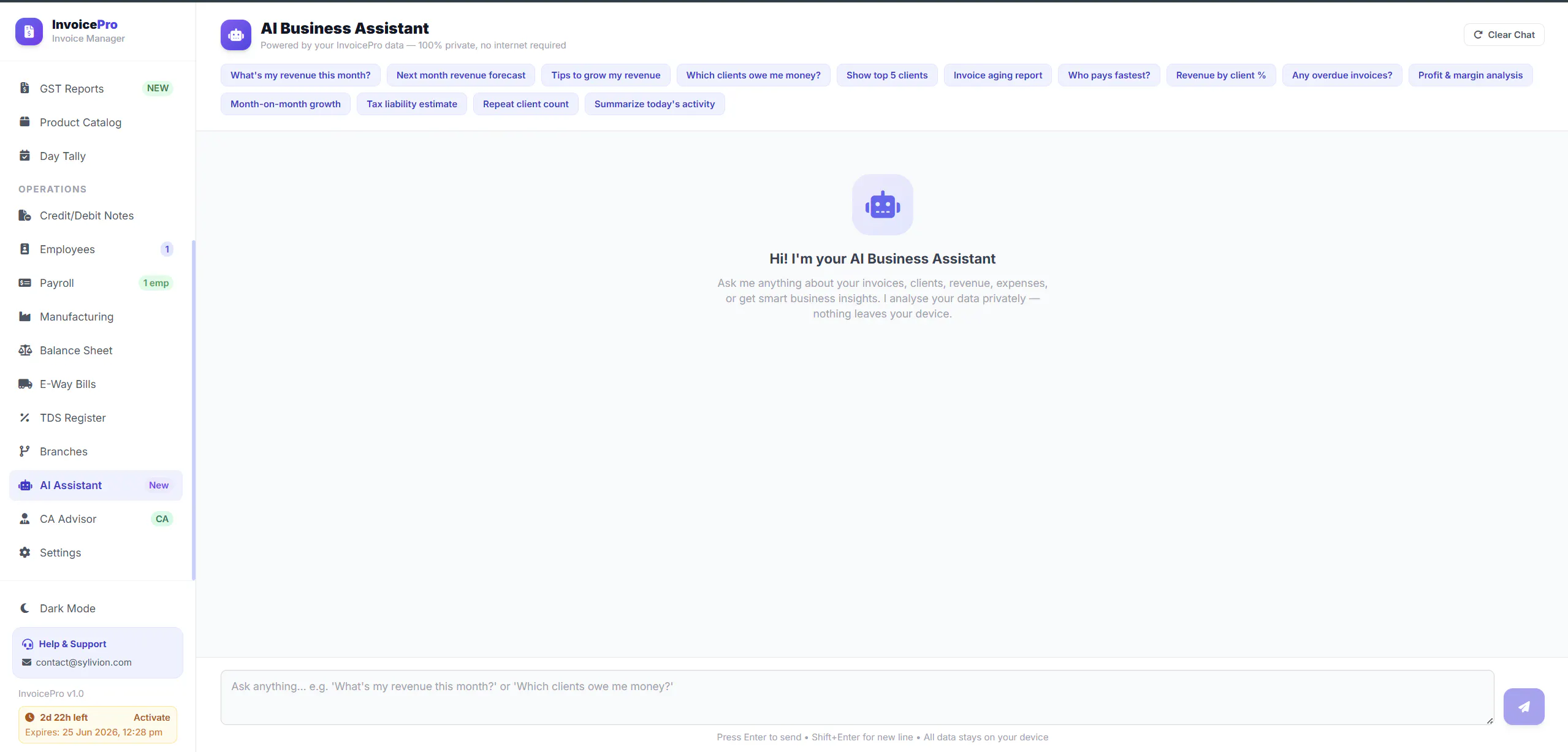Select Revenue by client % chip
The width and height of the screenshot is (1568, 752).
tap(1221, 75)
